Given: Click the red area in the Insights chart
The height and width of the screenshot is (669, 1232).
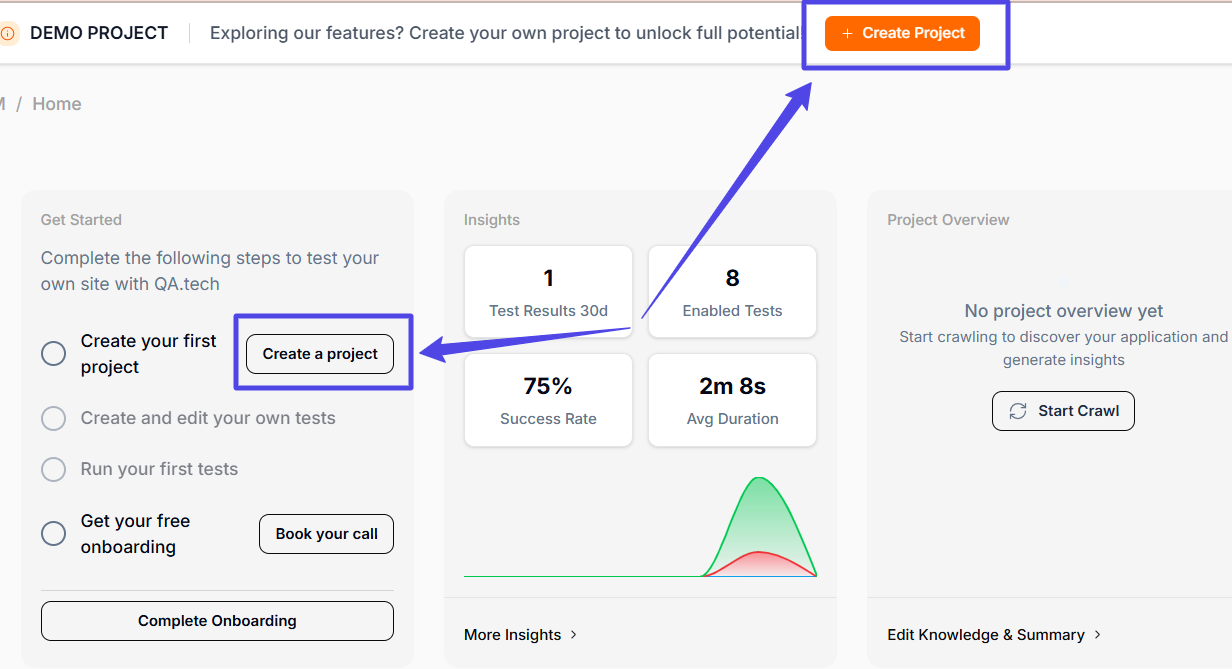Looking at the screenshot, I should pyautogui.click(x=760, y=565).
